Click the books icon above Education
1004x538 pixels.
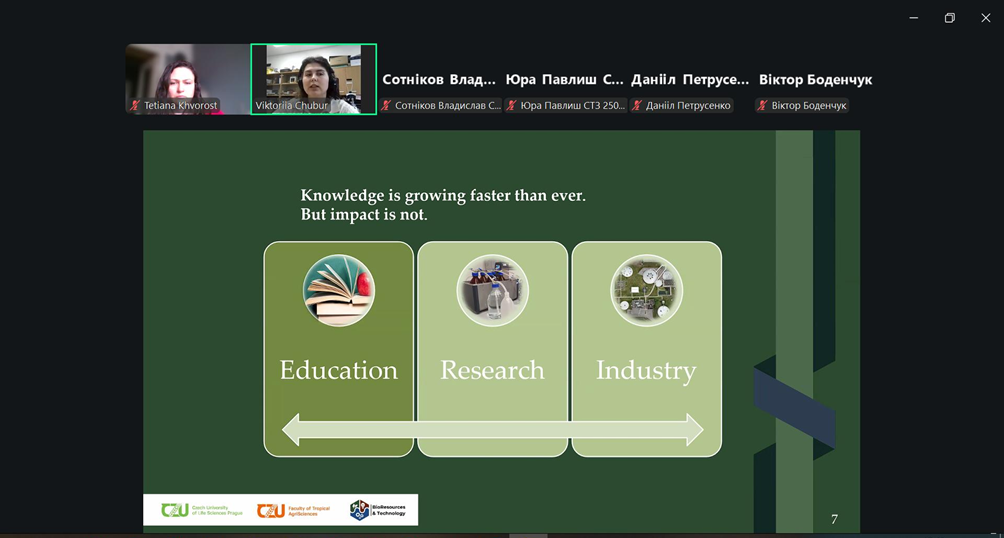(x=339, y=291)
